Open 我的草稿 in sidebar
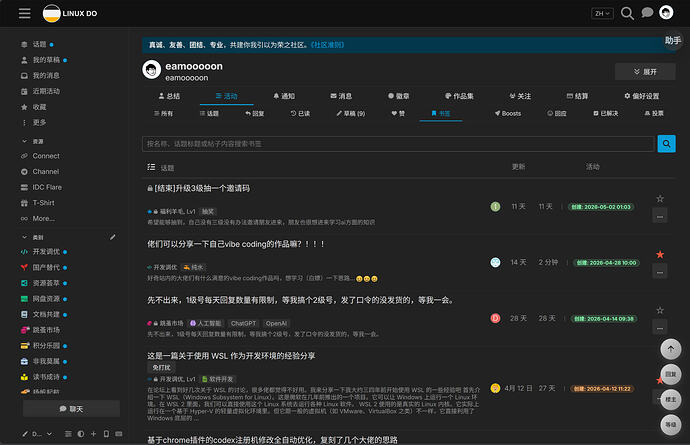Screen dimensions: 690x445 point(44,60)
